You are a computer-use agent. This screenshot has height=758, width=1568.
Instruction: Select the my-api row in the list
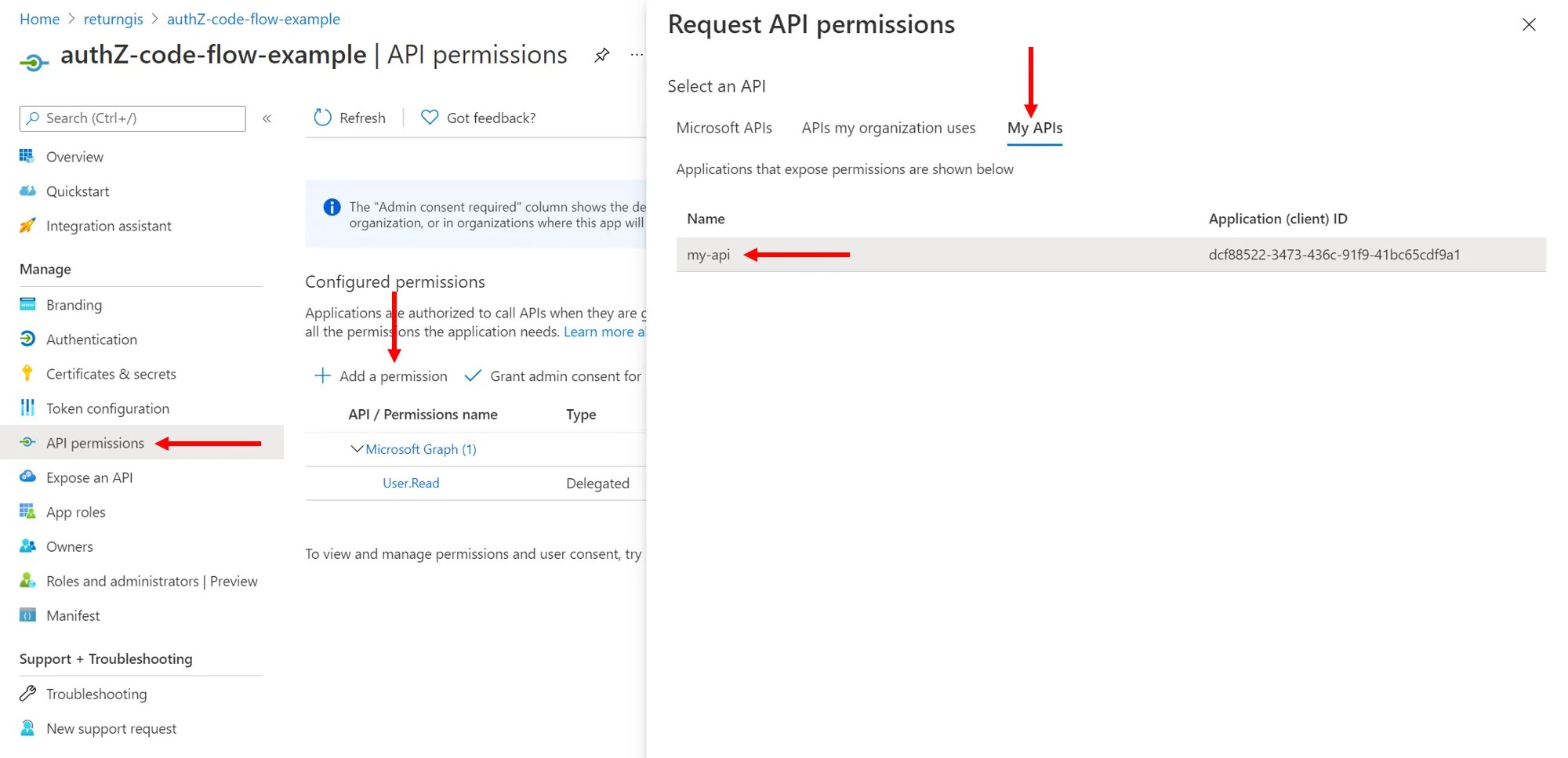[x=1111, y=255]
